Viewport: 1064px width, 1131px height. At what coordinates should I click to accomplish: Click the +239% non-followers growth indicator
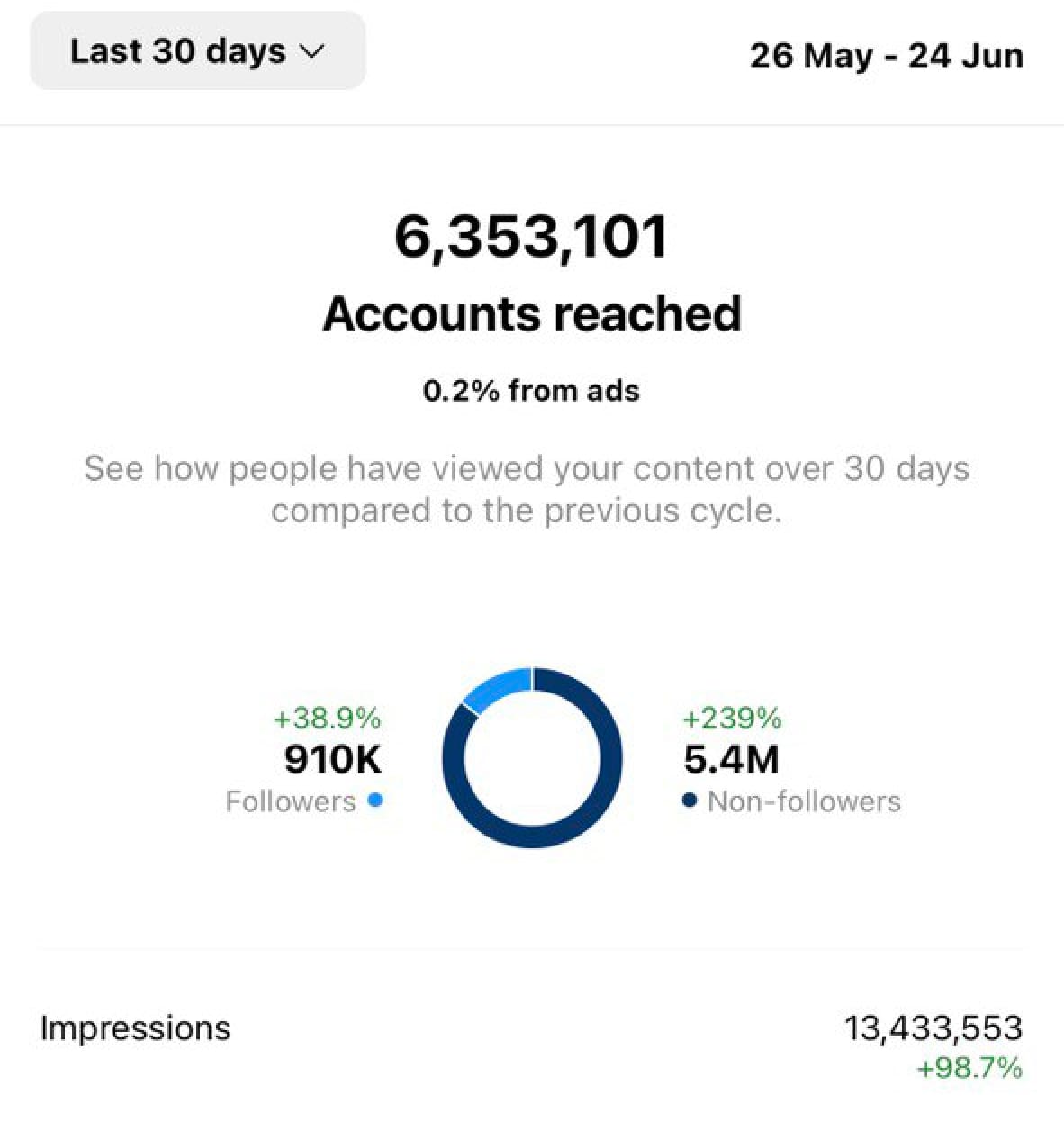click(732, 719)
